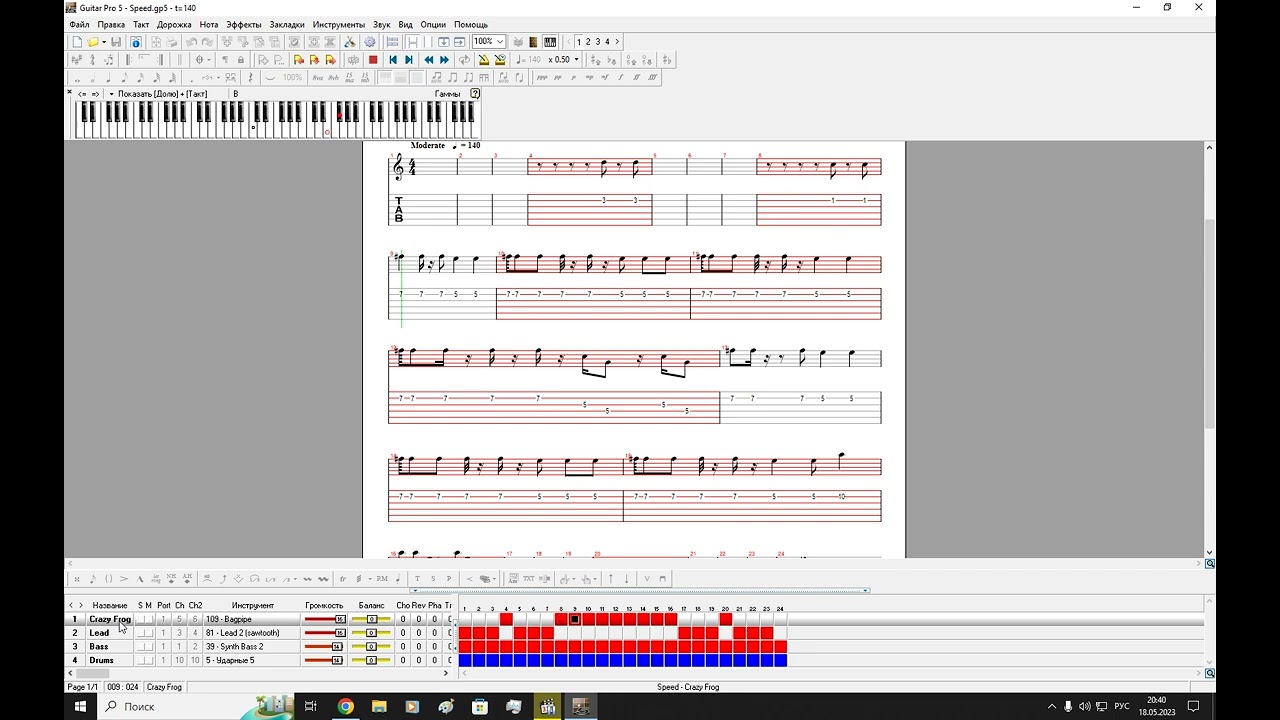
Task: Select the Drums track
Action: pos(101,660)
